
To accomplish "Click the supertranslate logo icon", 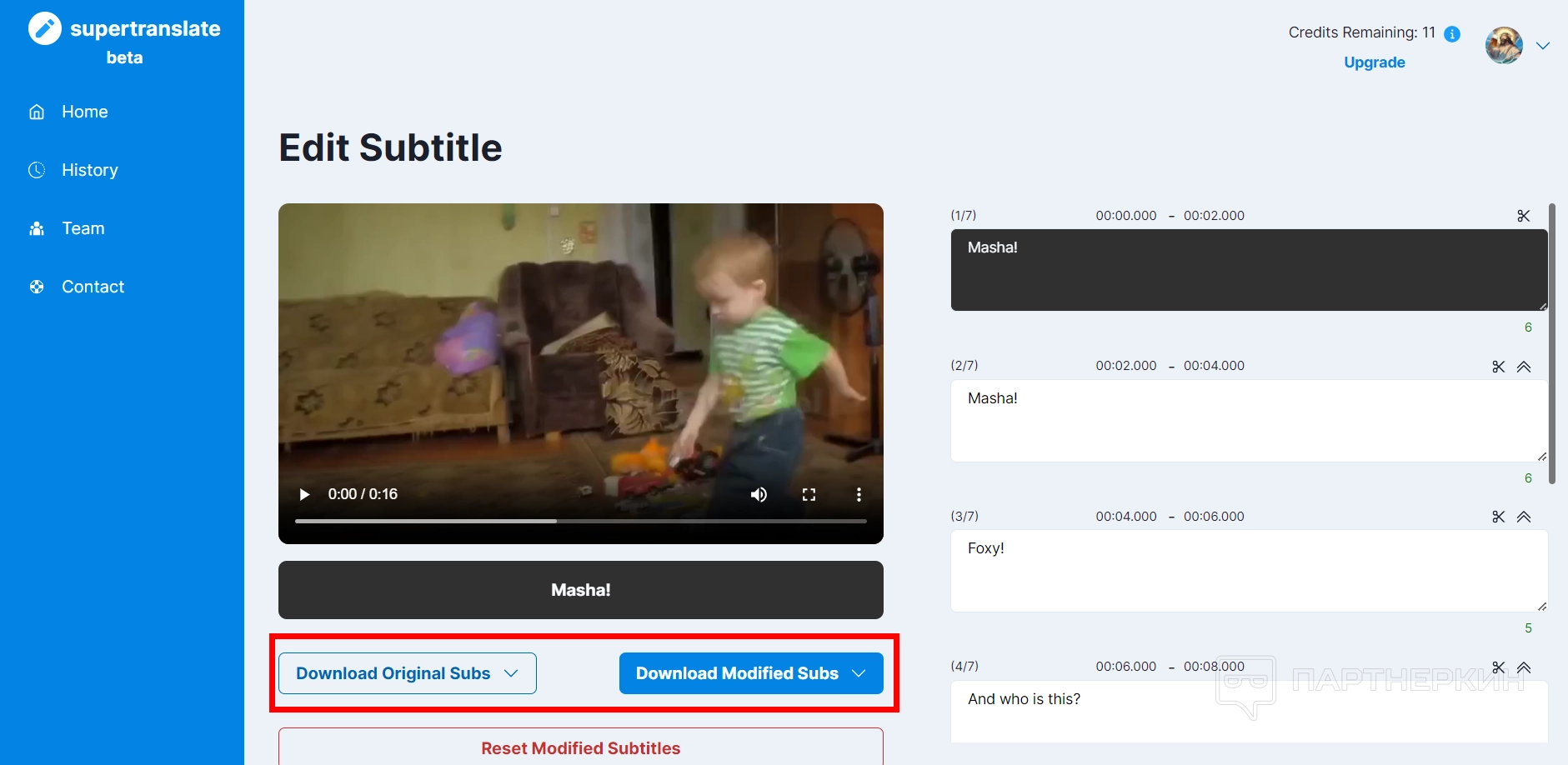I will (45, 28).
